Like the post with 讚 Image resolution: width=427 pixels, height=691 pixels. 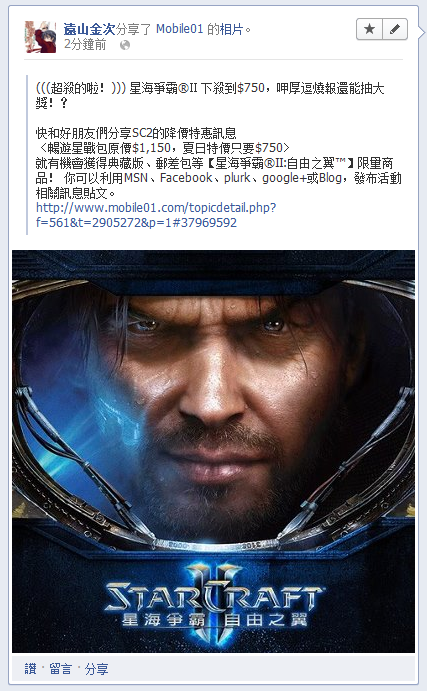30,669
